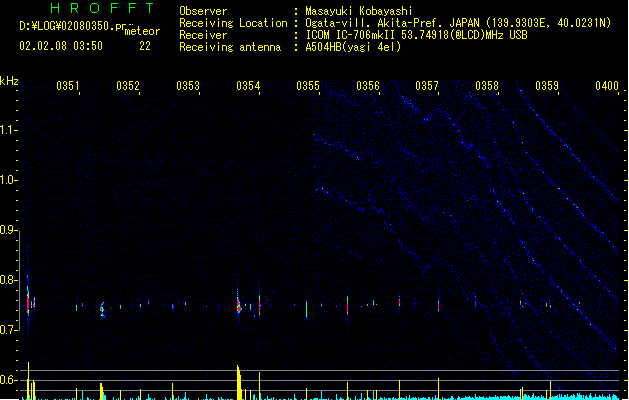Click location text Ogata-vill. Akita-Pref. JAPAN
The width and height of the screenshot is (629, 400).
click(x=392, y=23)
